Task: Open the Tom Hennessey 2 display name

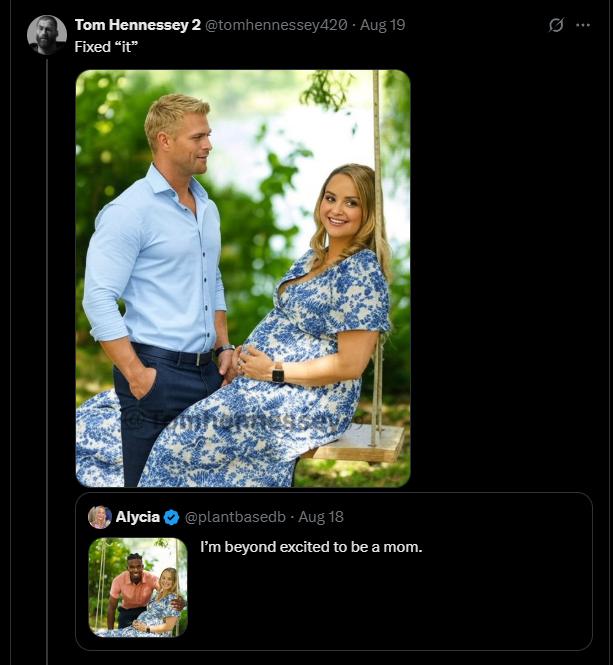Action: 138,25
